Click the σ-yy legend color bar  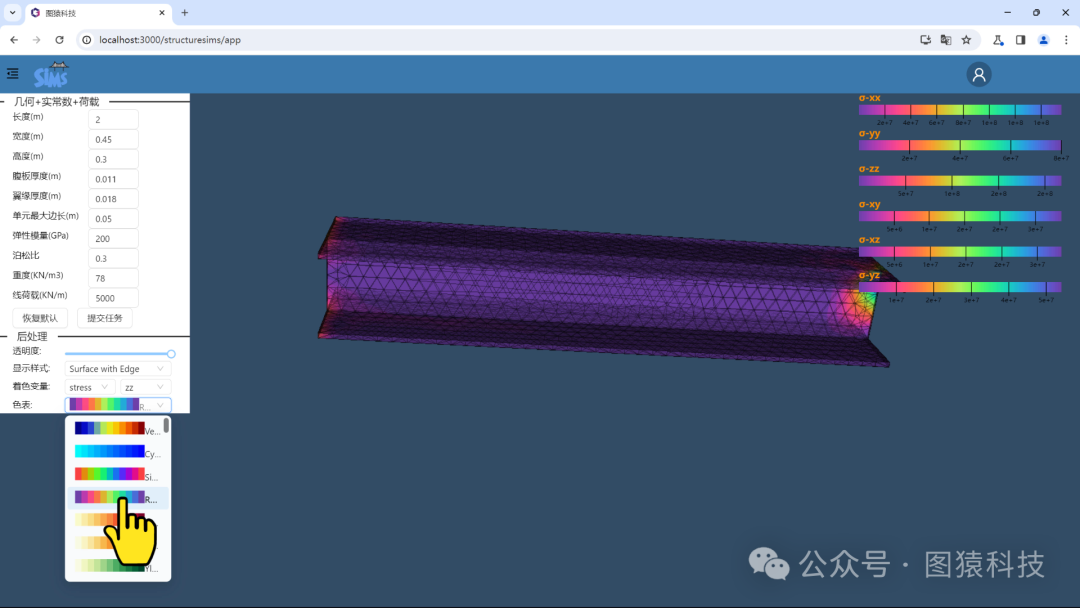pyautogui.click(x=959, y=145)
